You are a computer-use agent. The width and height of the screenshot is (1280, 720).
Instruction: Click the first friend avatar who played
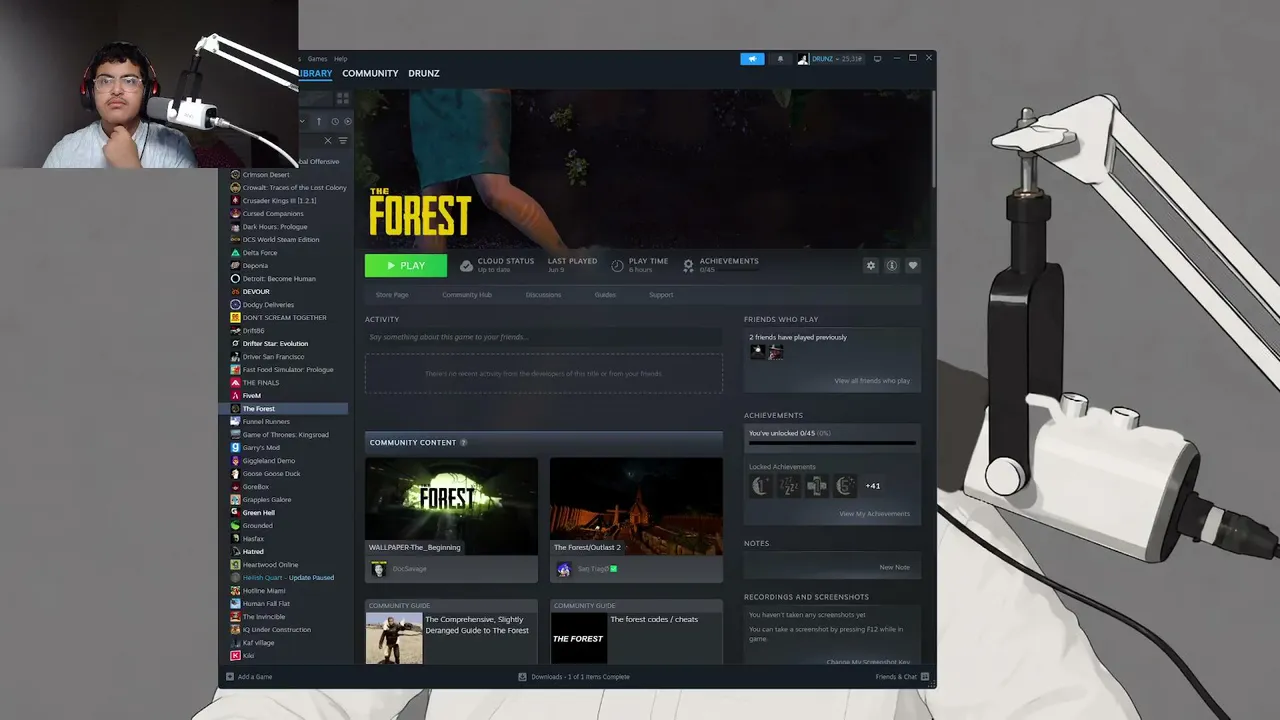click(757, 352)
